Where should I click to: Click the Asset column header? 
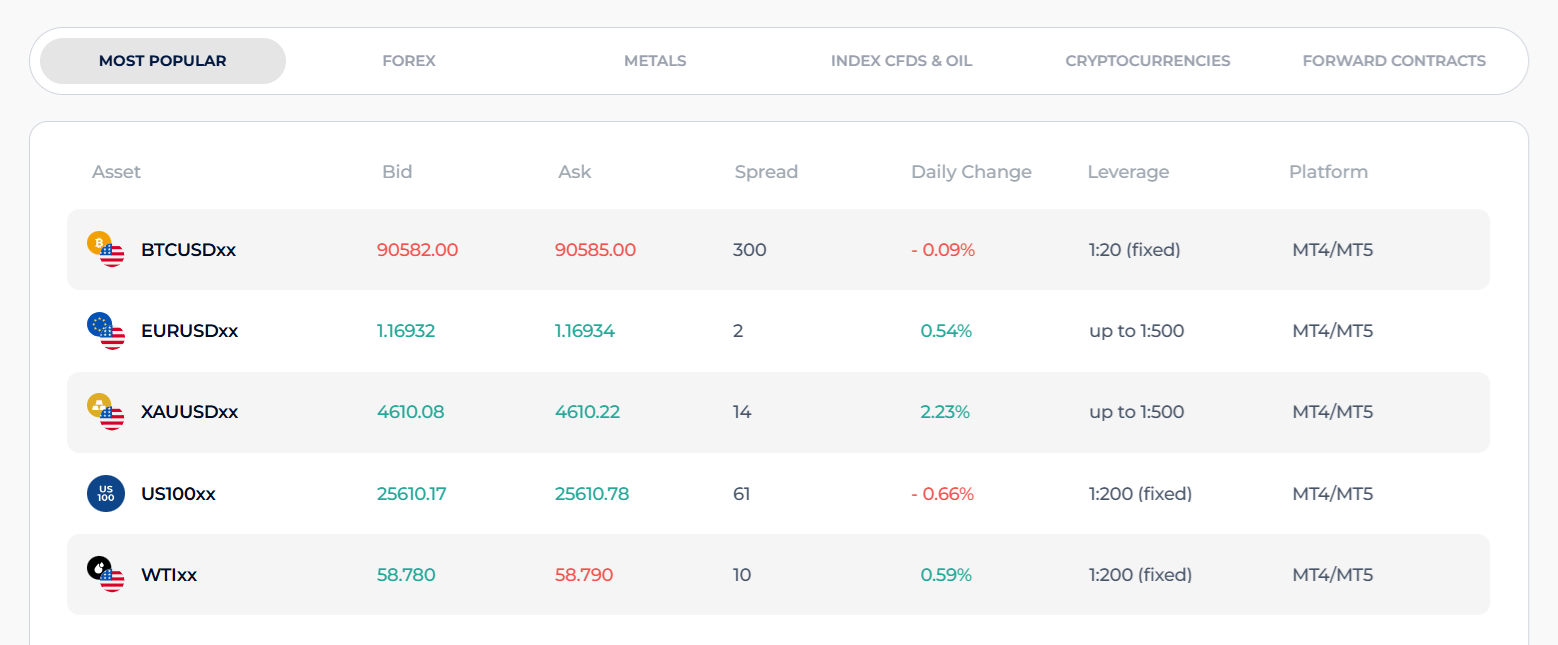pos(117,172)
